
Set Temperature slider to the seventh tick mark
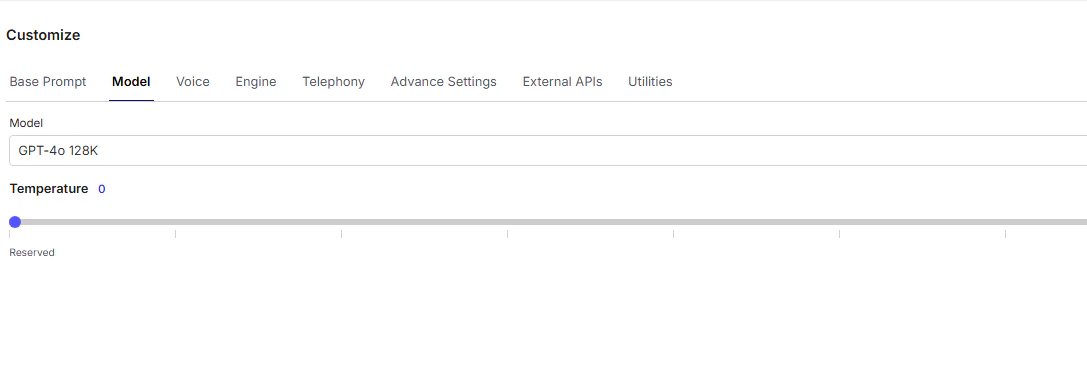point(1005,222)
